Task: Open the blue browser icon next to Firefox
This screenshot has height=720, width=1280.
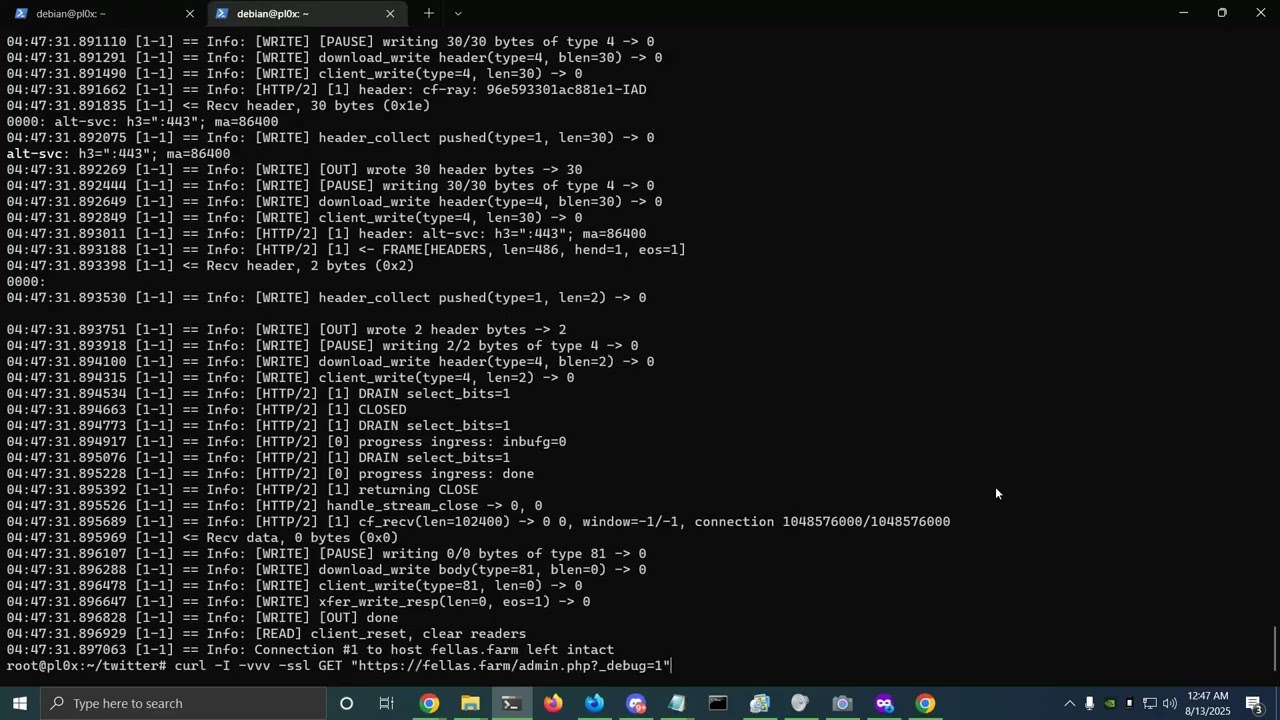Action: coord(595,704)
